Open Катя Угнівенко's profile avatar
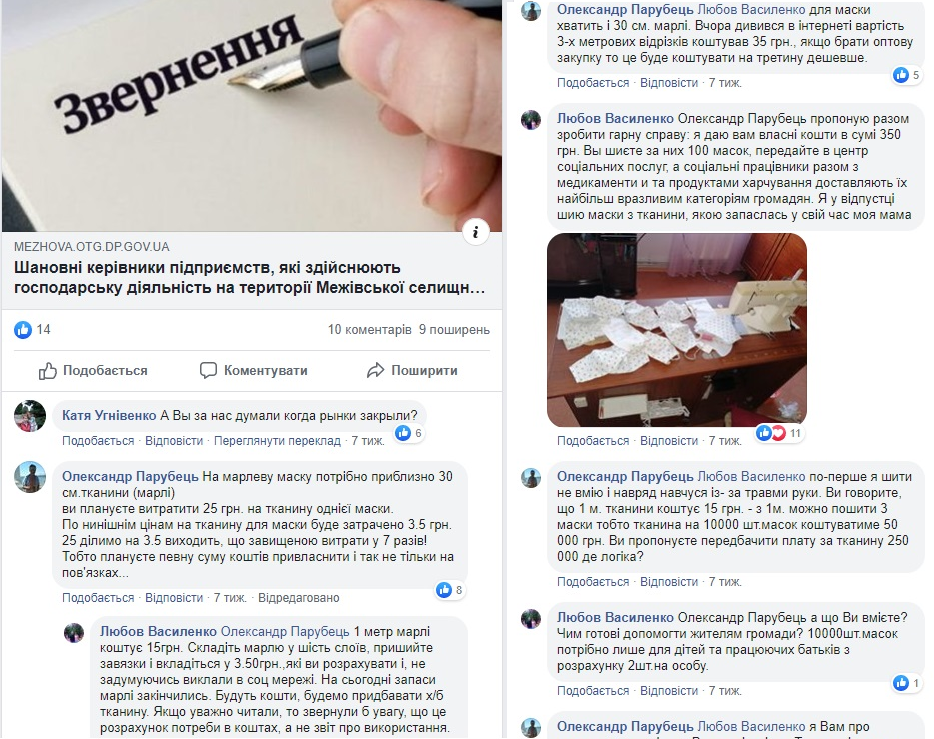 30,416
